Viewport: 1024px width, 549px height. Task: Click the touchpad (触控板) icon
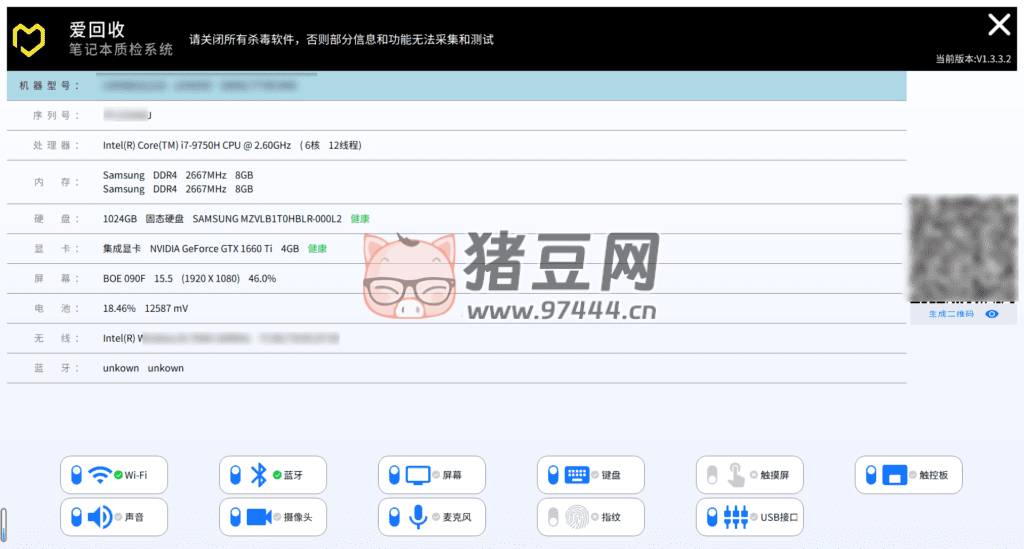pyautogui.click(x=894, y=475)
